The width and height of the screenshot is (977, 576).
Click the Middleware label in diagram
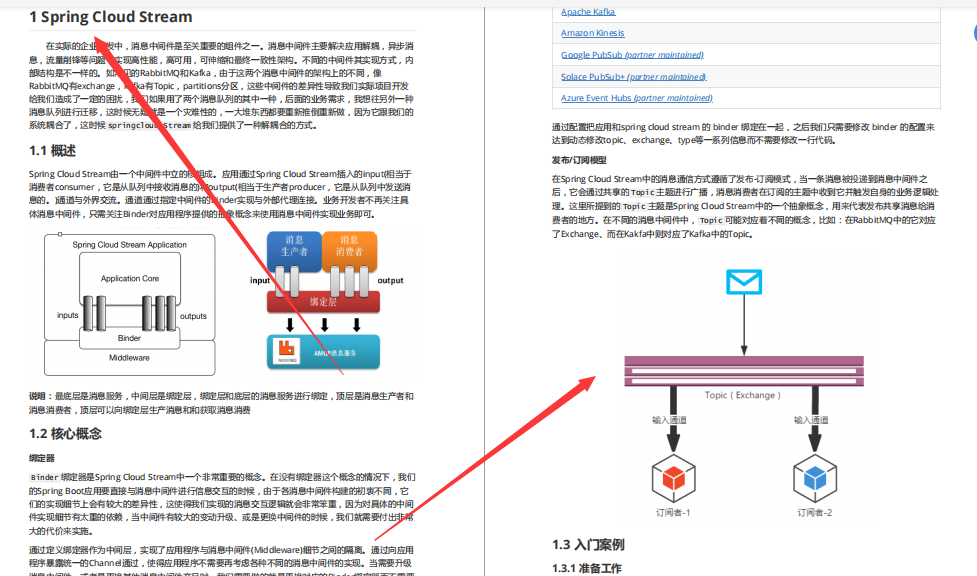[x=129, y=358]
